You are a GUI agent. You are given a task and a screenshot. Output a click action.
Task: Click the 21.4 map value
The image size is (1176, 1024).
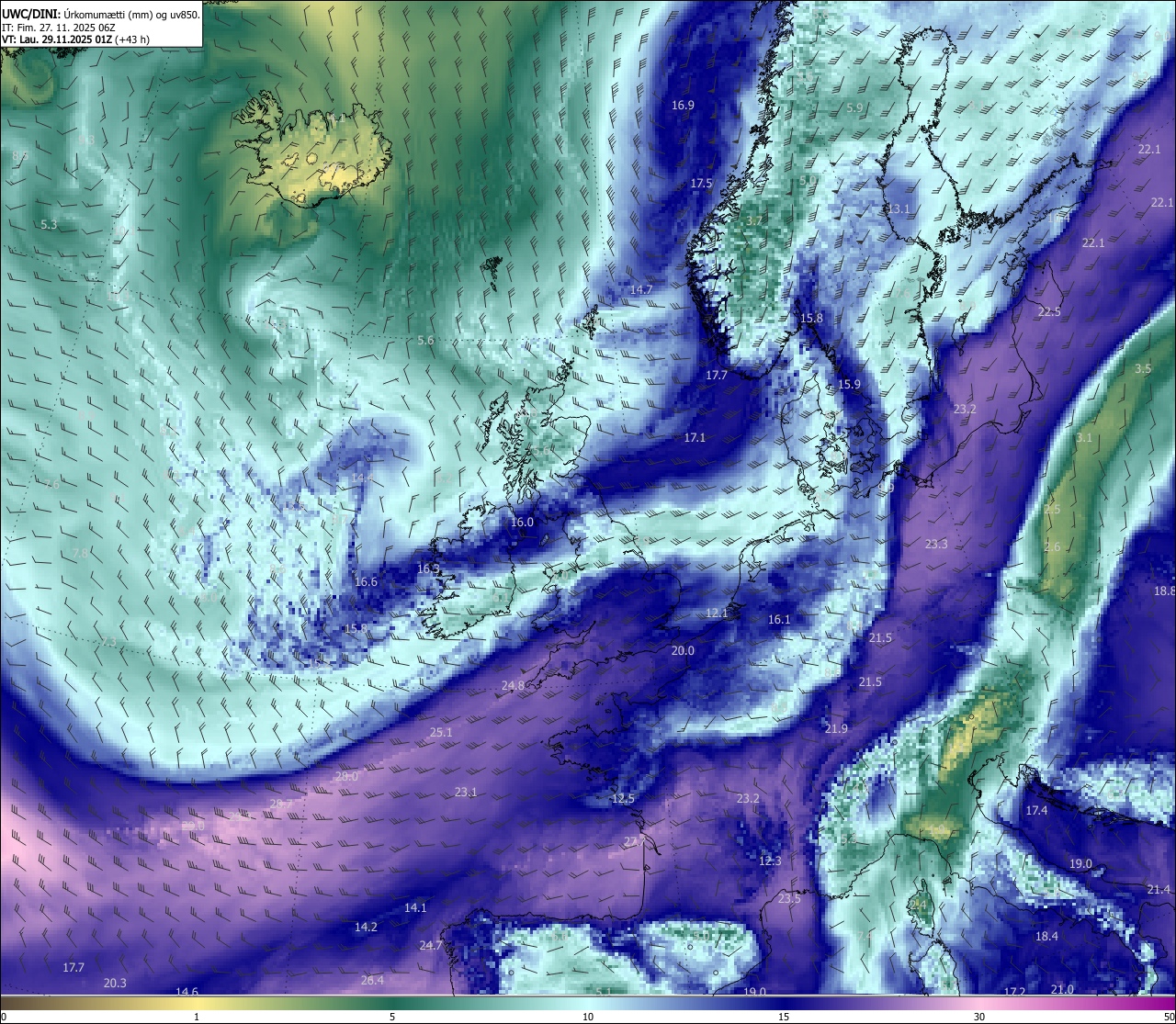coord(1159,890)
